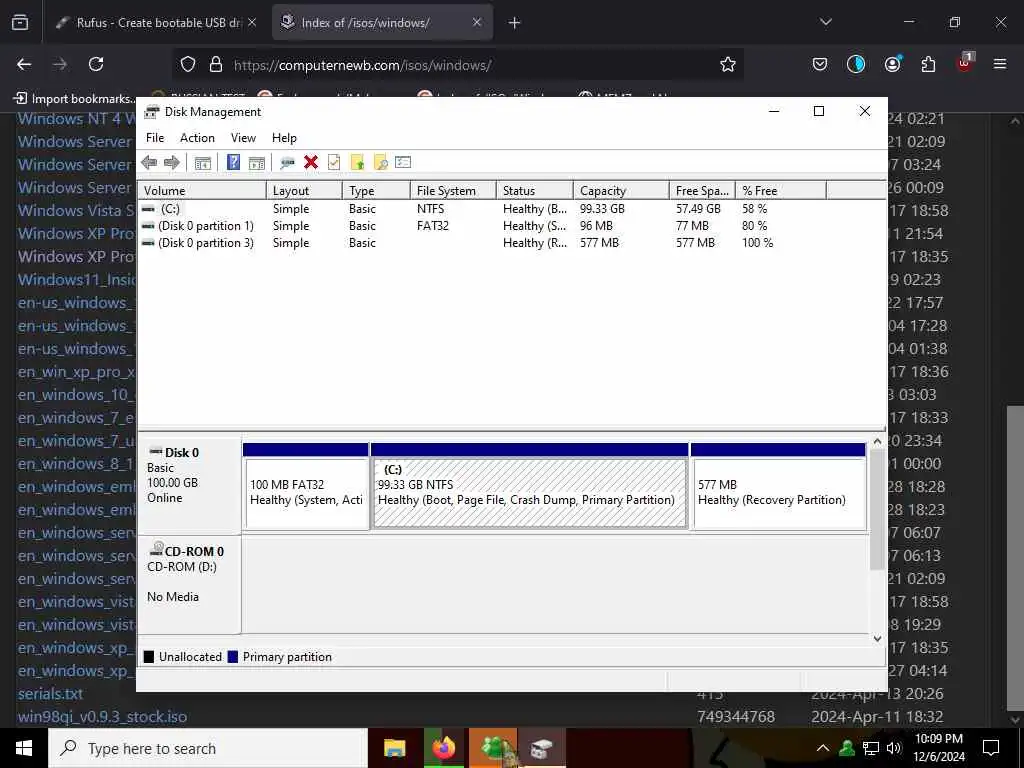Close the Rufus browser tab
Viewport: 1024px width, 768px height.
(x=252, y=22)
